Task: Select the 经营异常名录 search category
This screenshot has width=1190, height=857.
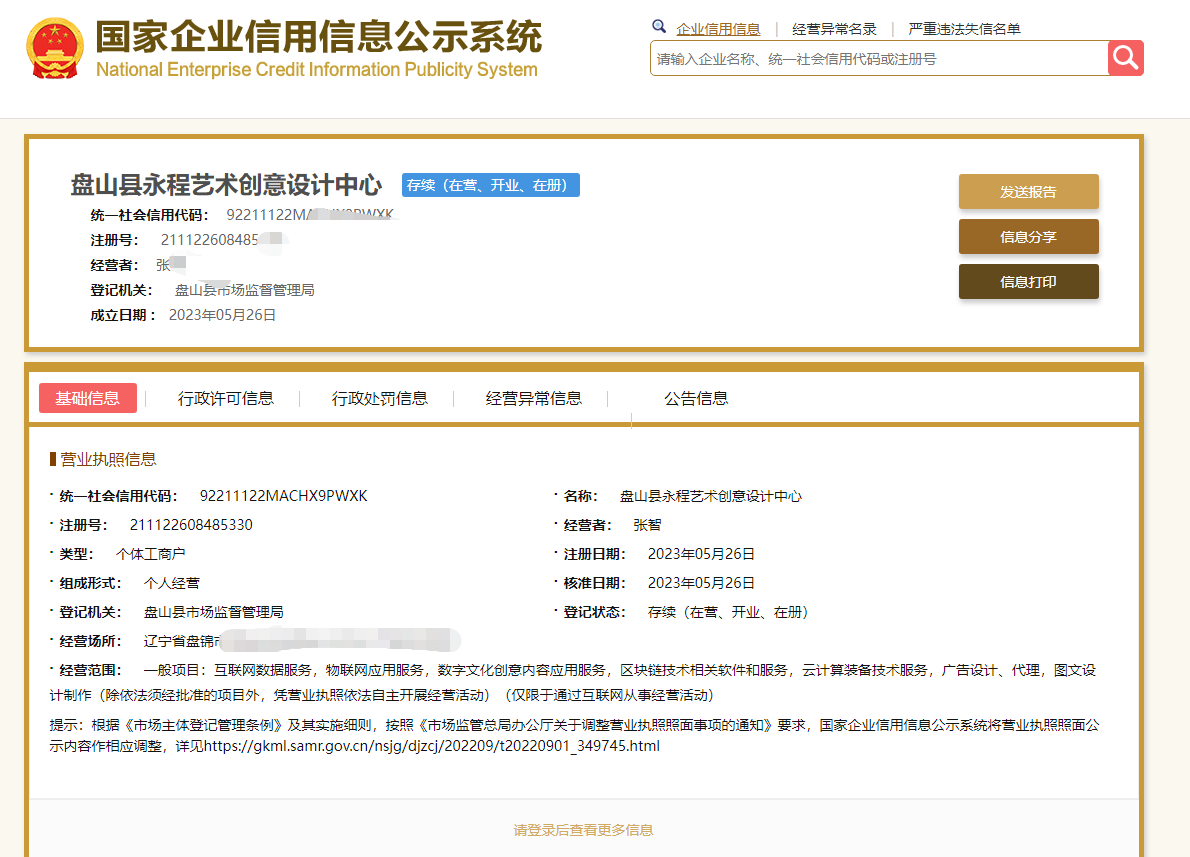Action: [x=834, y=29]
